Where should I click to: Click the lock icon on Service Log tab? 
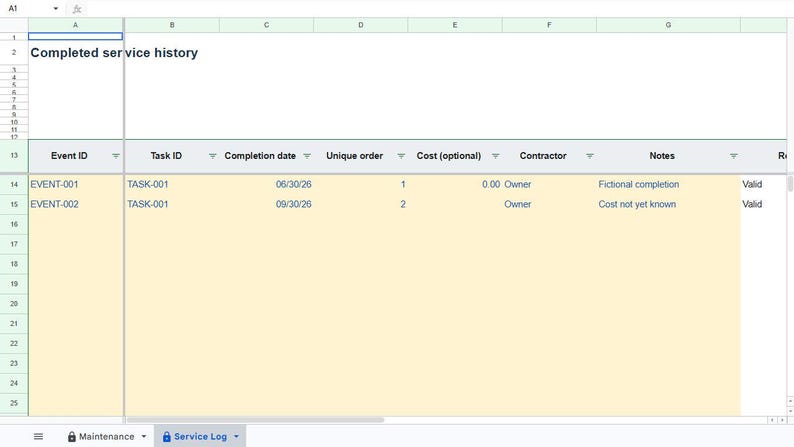coord(167,436)
